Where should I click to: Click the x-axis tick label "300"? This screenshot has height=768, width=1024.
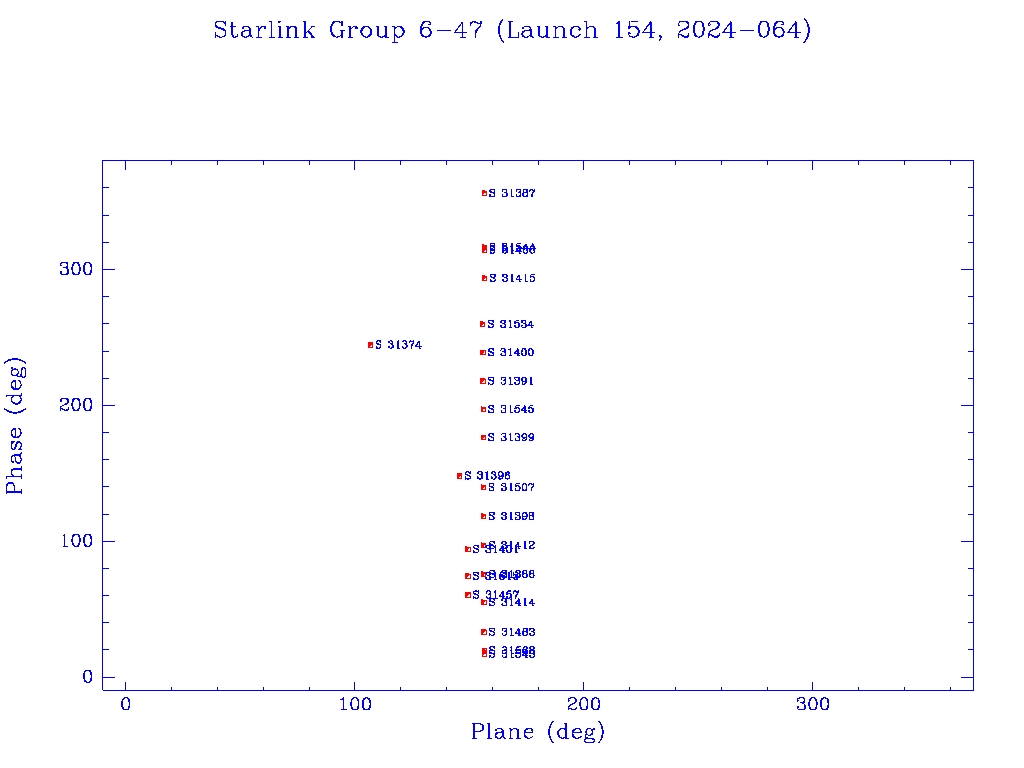(x=812, y=705)
